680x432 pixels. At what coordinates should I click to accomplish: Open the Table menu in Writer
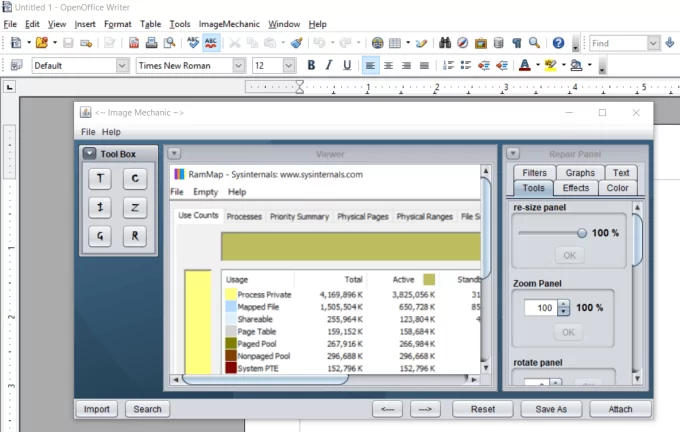[150, 24]
